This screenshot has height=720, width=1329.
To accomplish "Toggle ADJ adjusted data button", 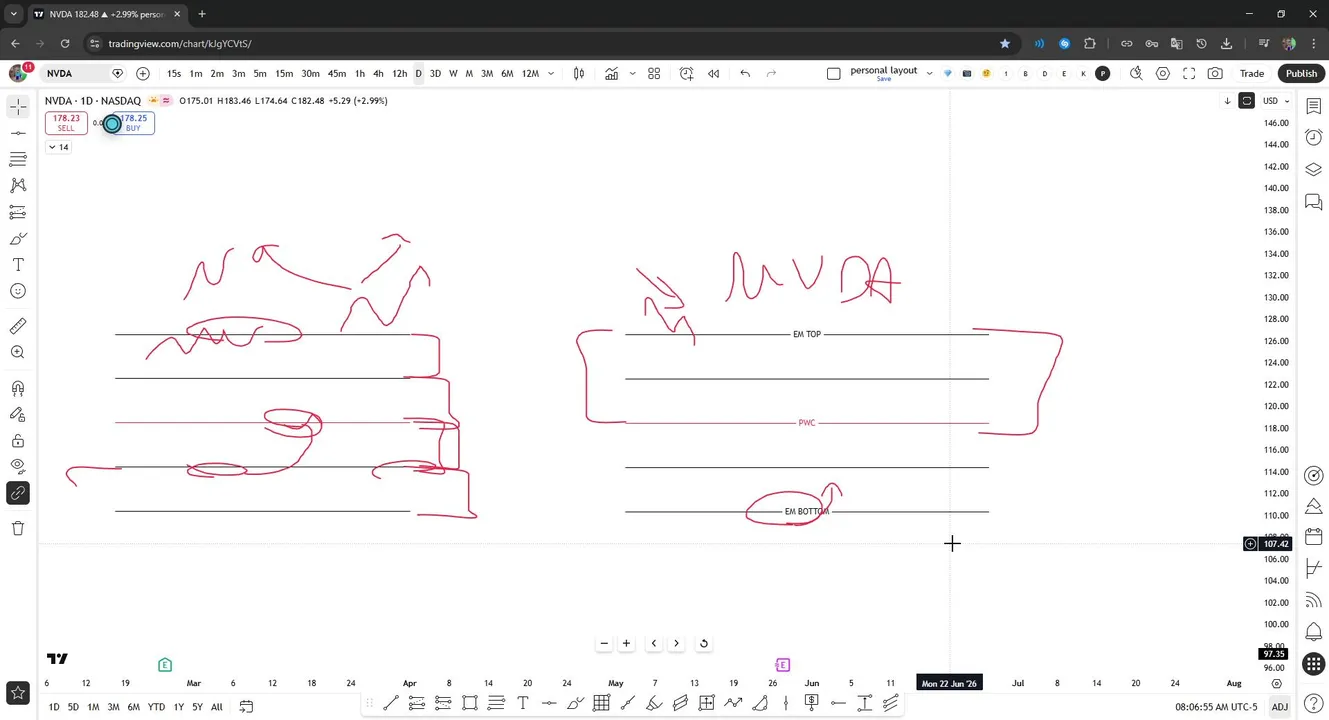I will (1279, 707).
